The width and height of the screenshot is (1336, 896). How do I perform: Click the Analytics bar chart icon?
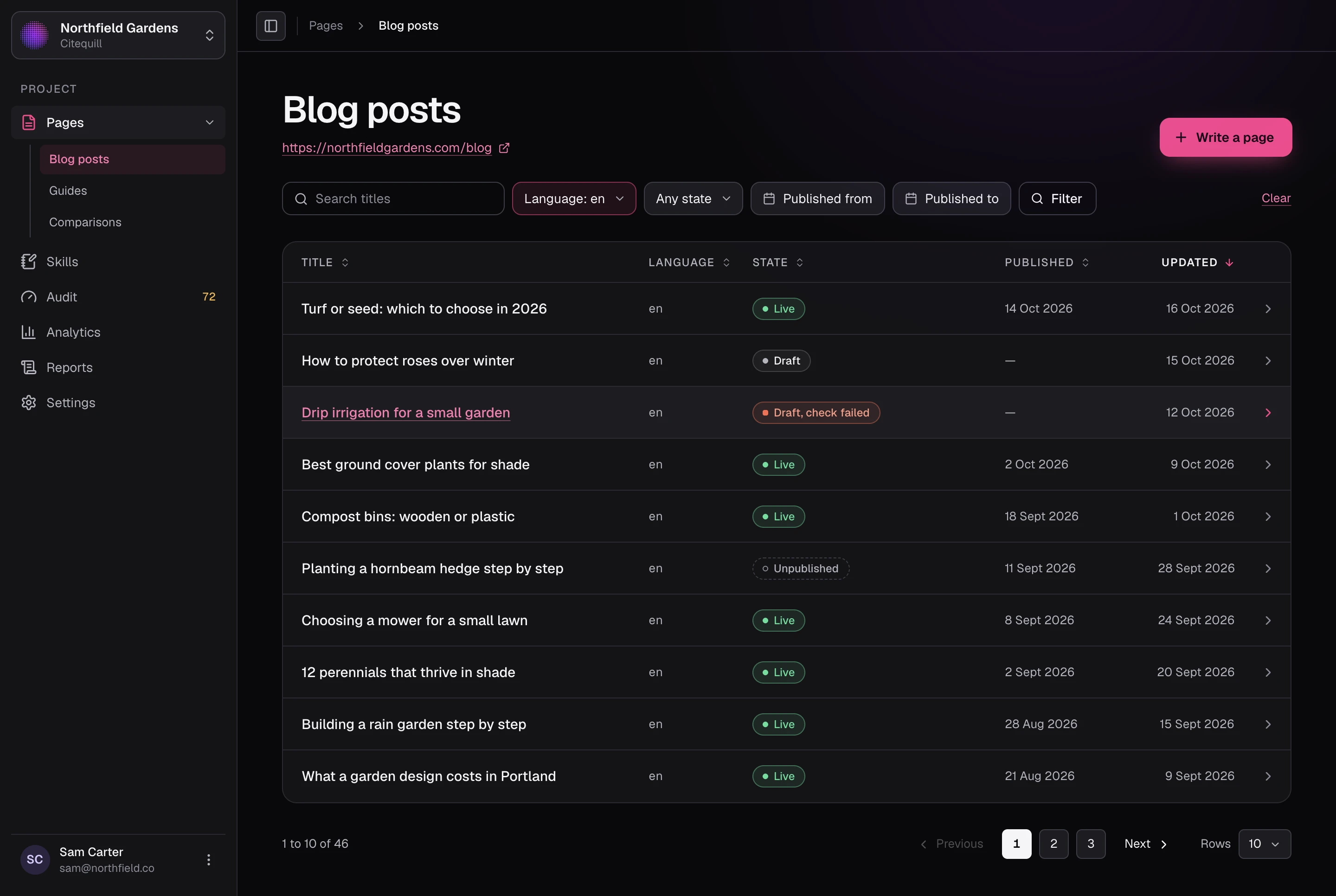(29, 332)
